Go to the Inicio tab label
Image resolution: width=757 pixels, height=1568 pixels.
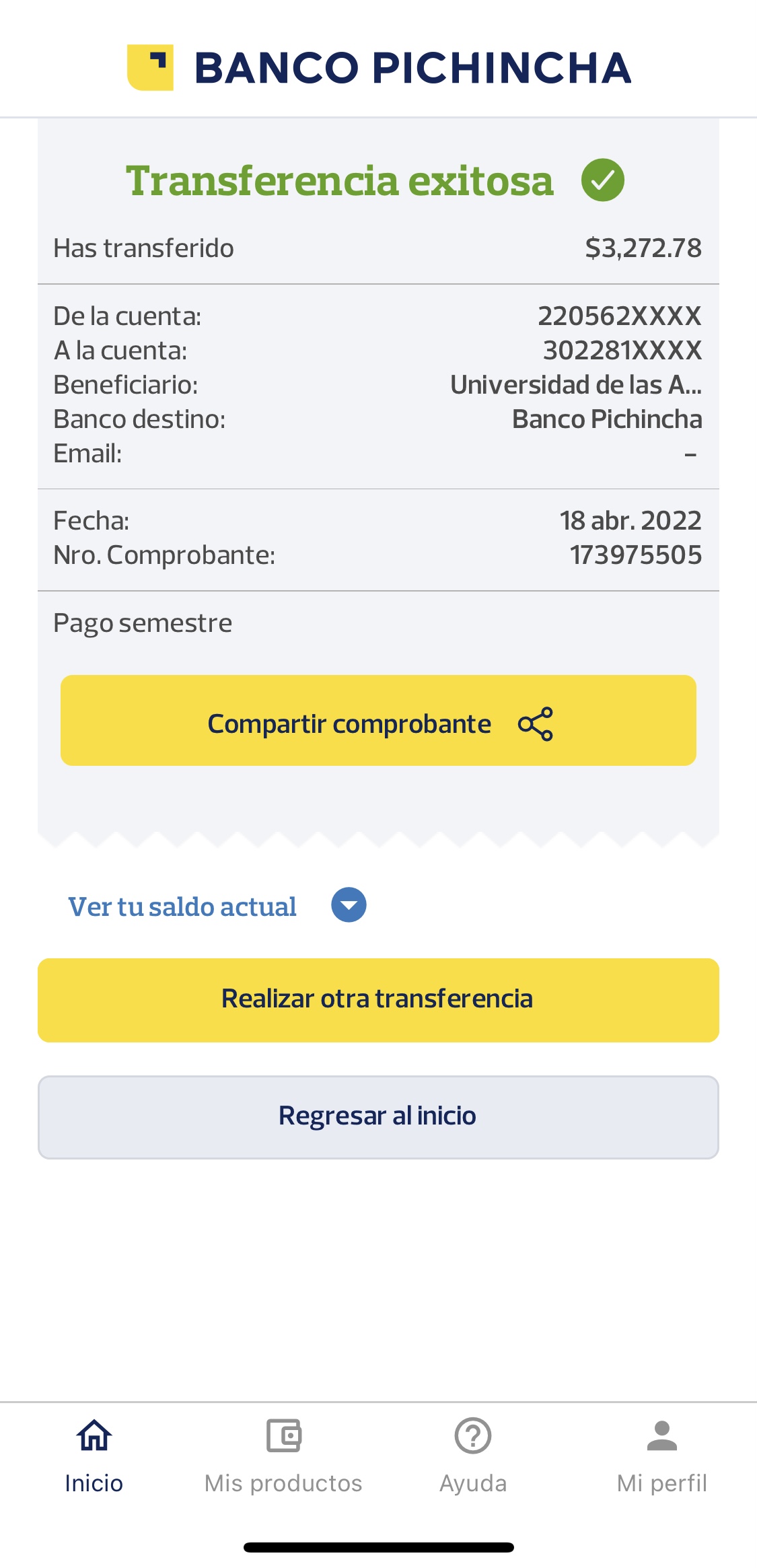tap(94, 1483)
